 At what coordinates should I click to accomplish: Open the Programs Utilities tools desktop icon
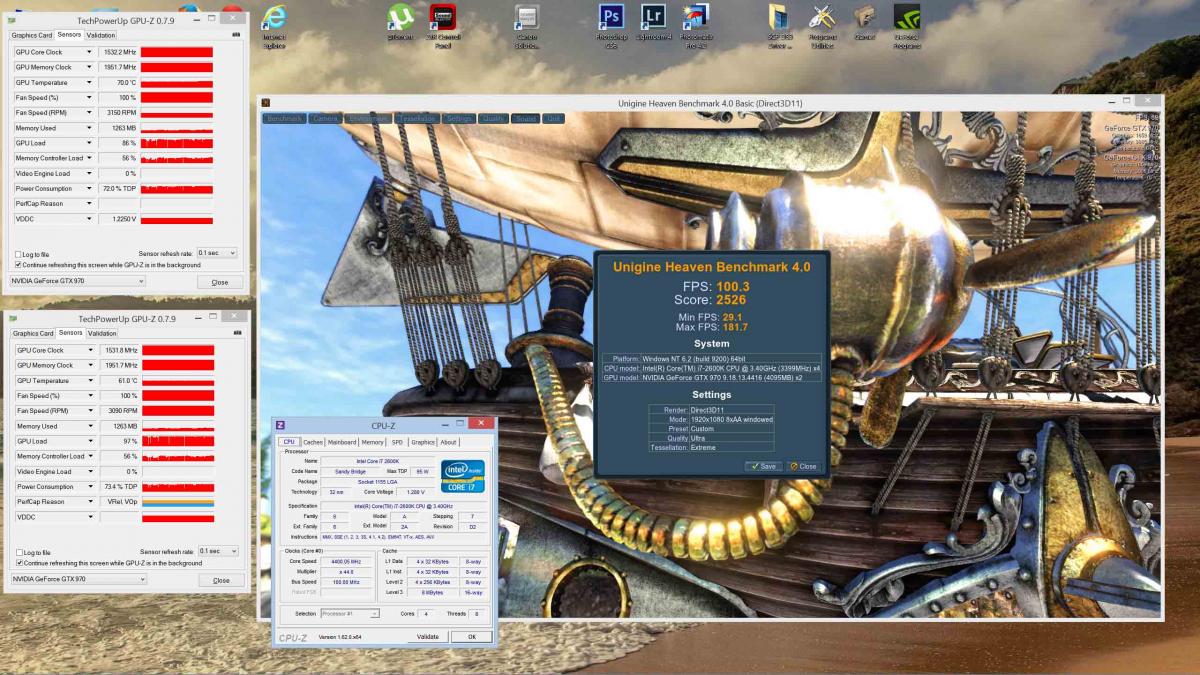coord(822,26)
